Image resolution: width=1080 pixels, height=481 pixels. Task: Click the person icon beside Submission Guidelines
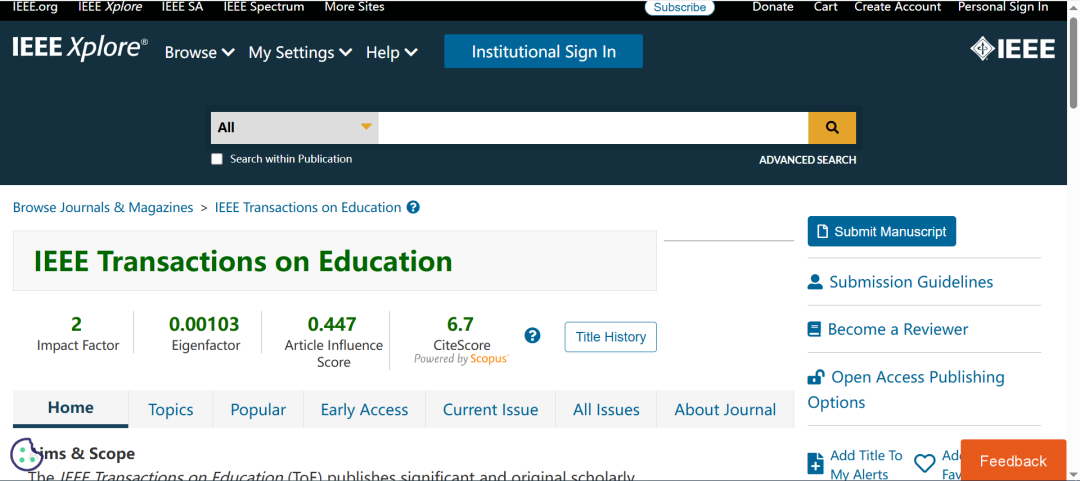816,282
